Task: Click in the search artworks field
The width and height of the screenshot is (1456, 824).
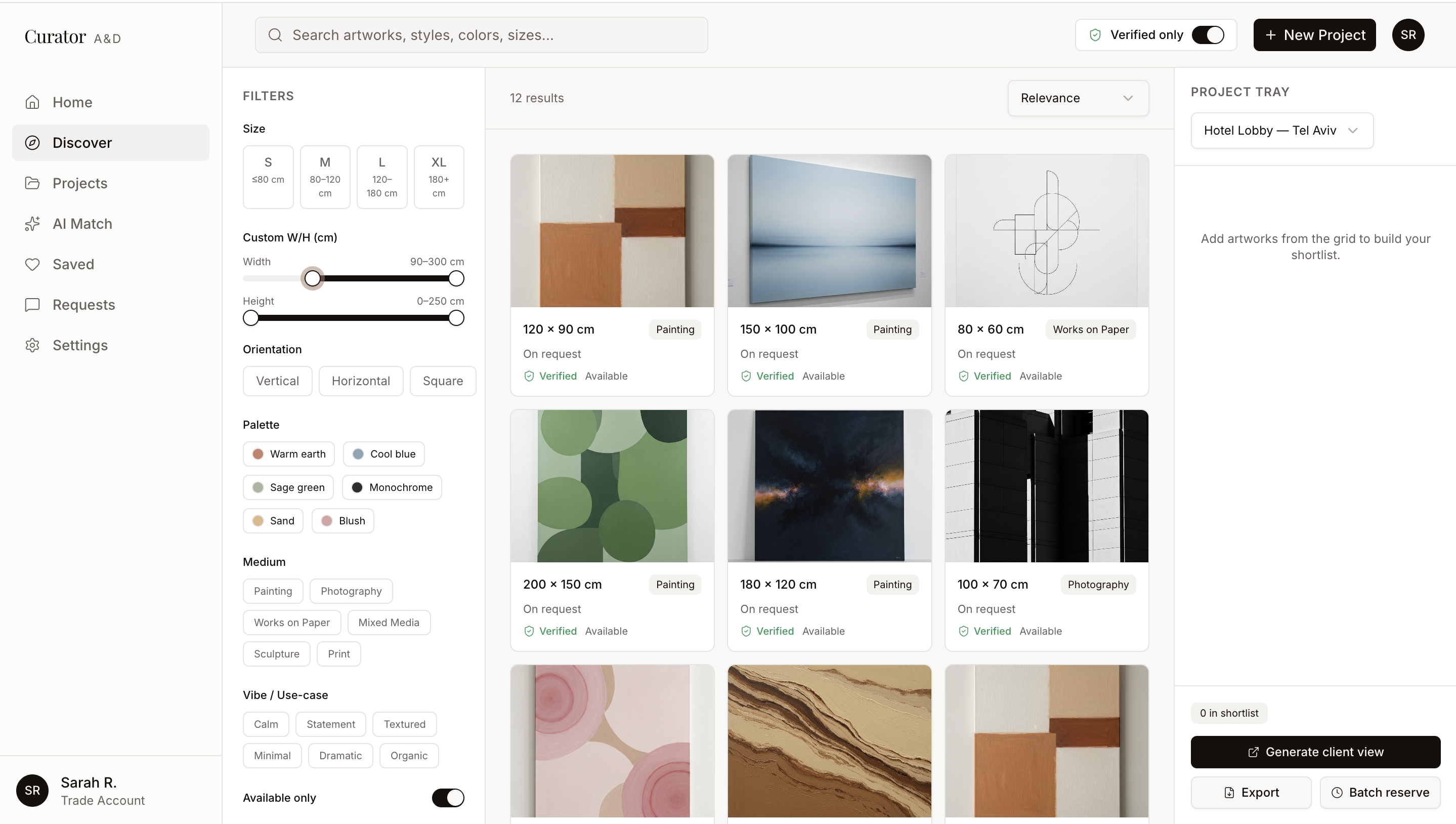Action: [x=482, y=35]
